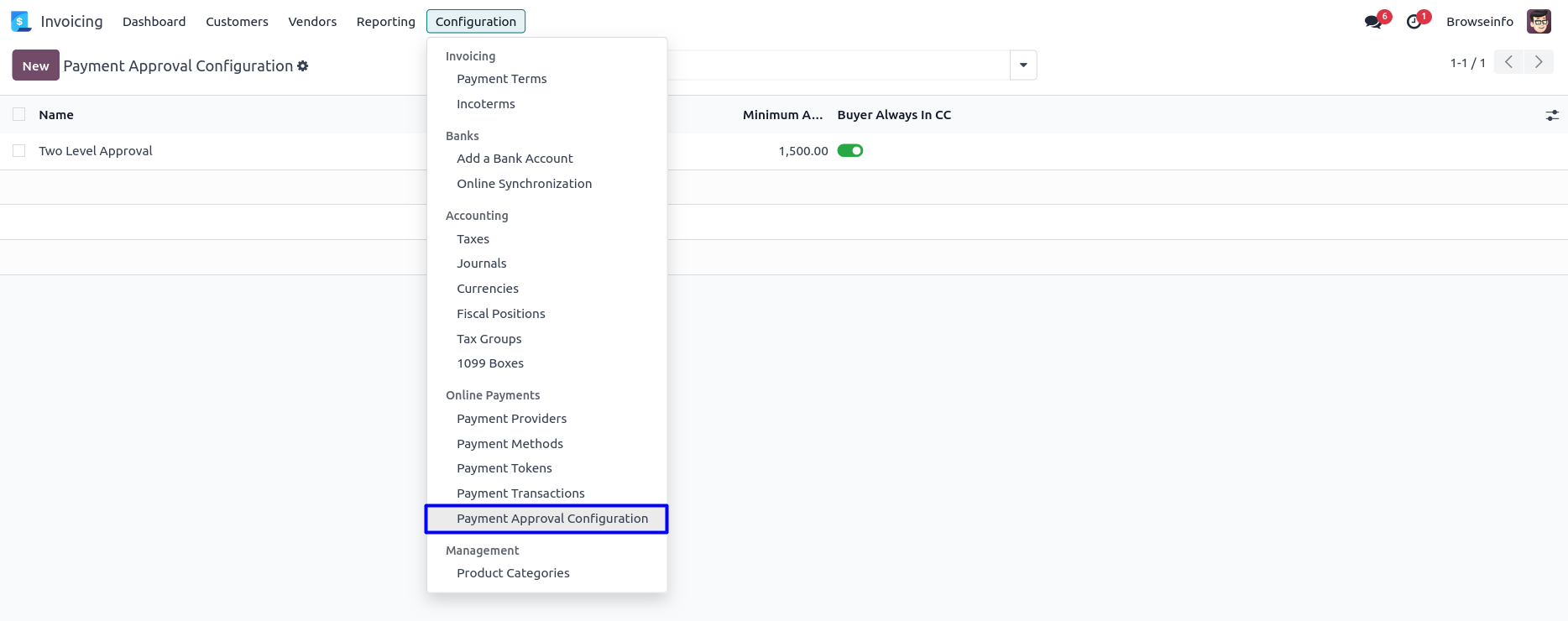Go to the previous page arrow
The height and width of the screenshot is (621, 1568).
coord(1508,62)
